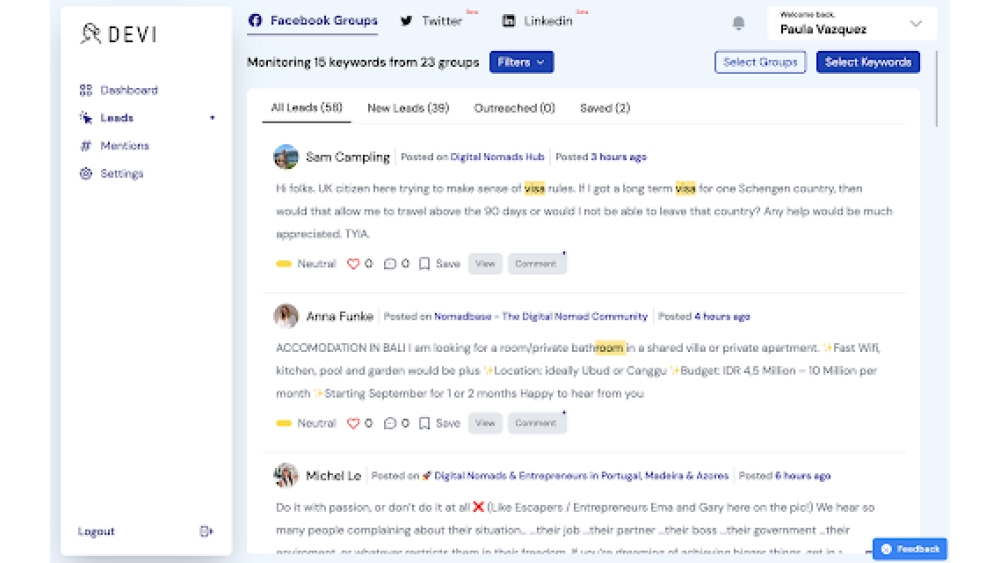Click Comment button on Sam Campling's post
The image size is (1000, 563).
click(536, 263)
